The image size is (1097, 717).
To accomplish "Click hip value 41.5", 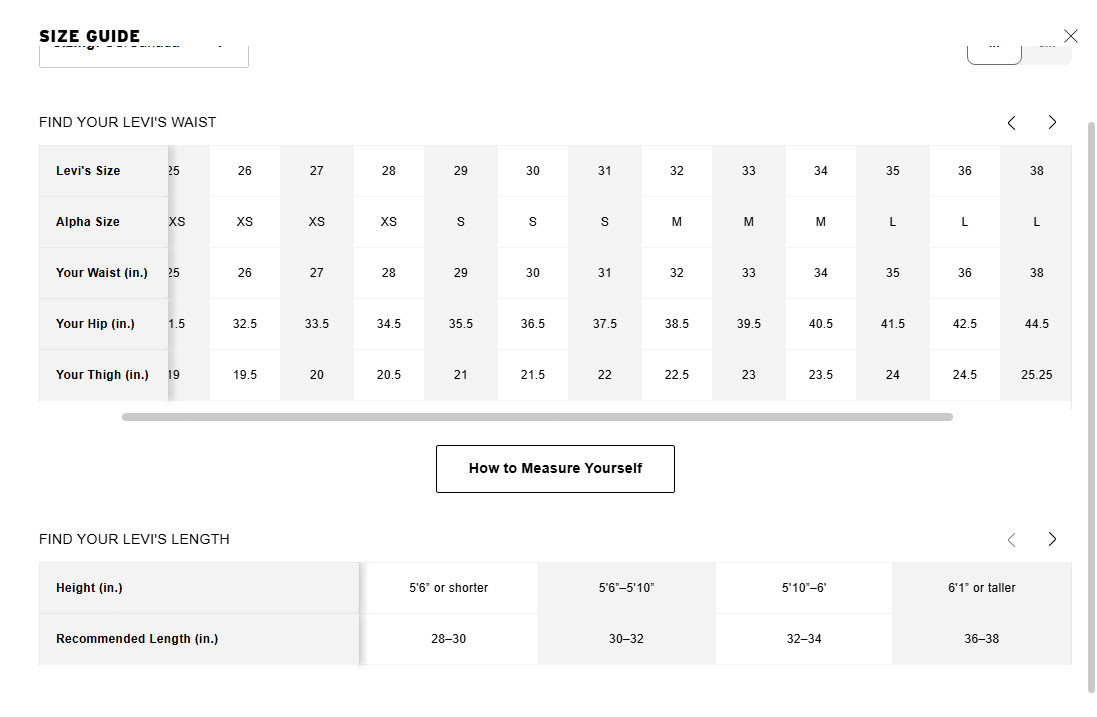I will 893,324.
